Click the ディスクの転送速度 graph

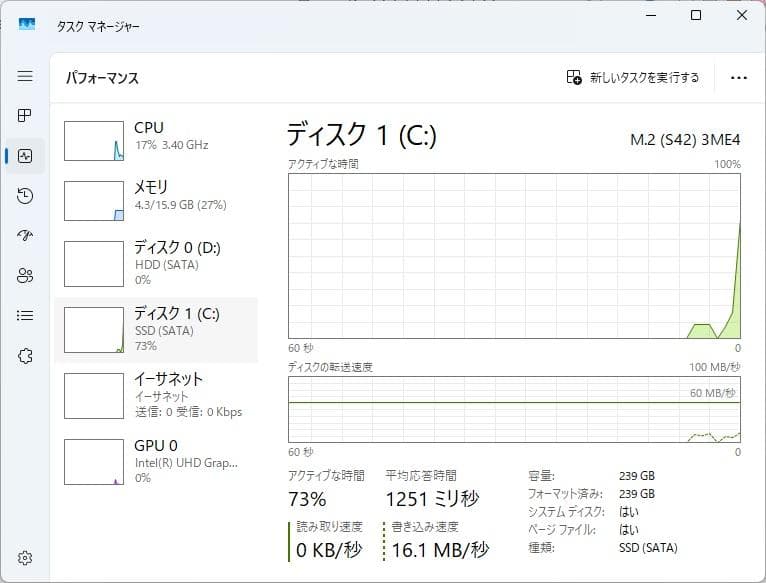point(514,410)
